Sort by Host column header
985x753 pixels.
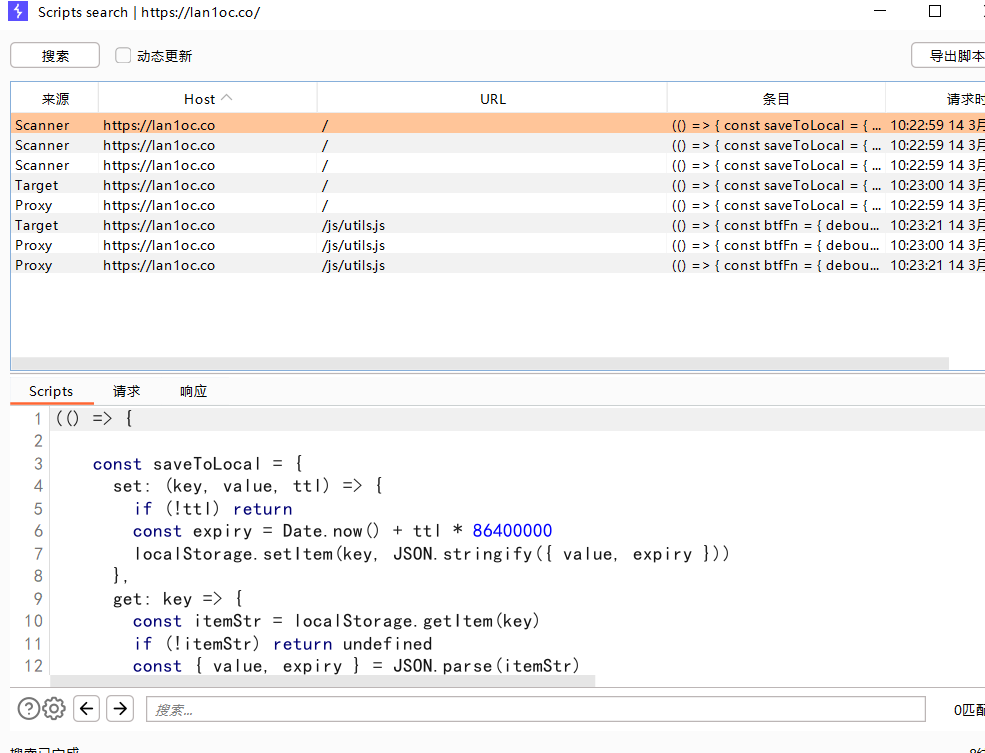(x=207, y=99)
